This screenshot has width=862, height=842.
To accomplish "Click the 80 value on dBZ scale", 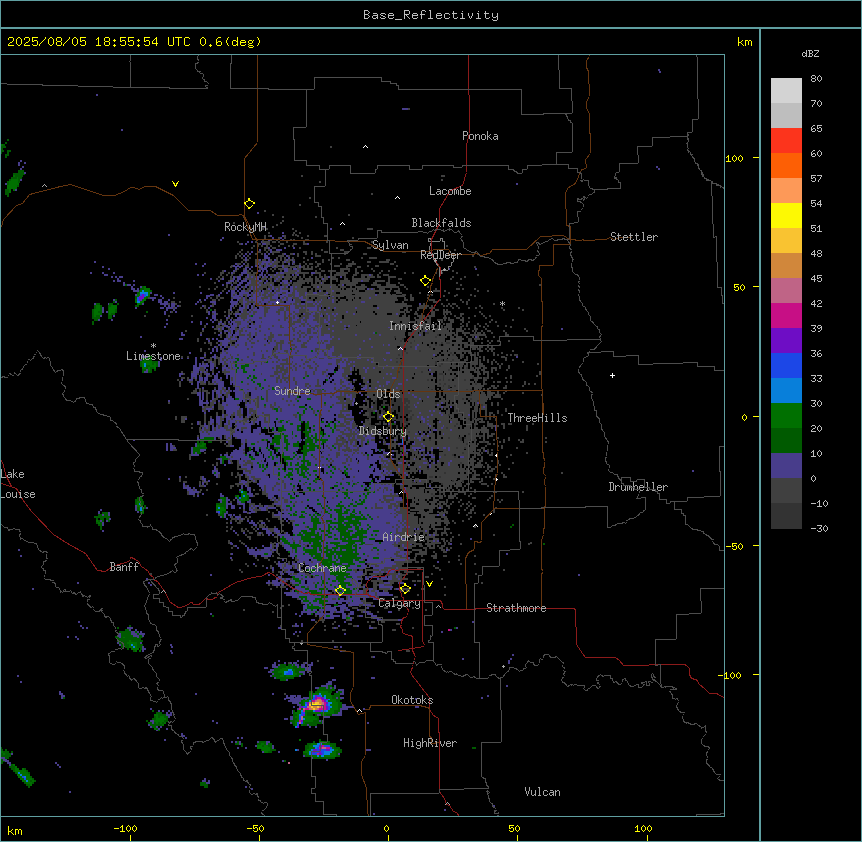I will (x=816, y=79).
